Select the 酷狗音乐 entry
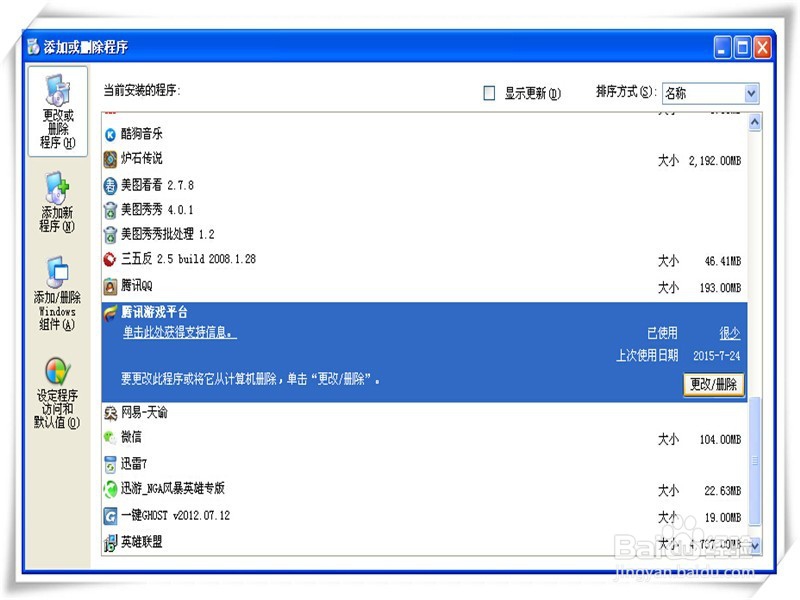800x600 pixels. coord(424,134)
